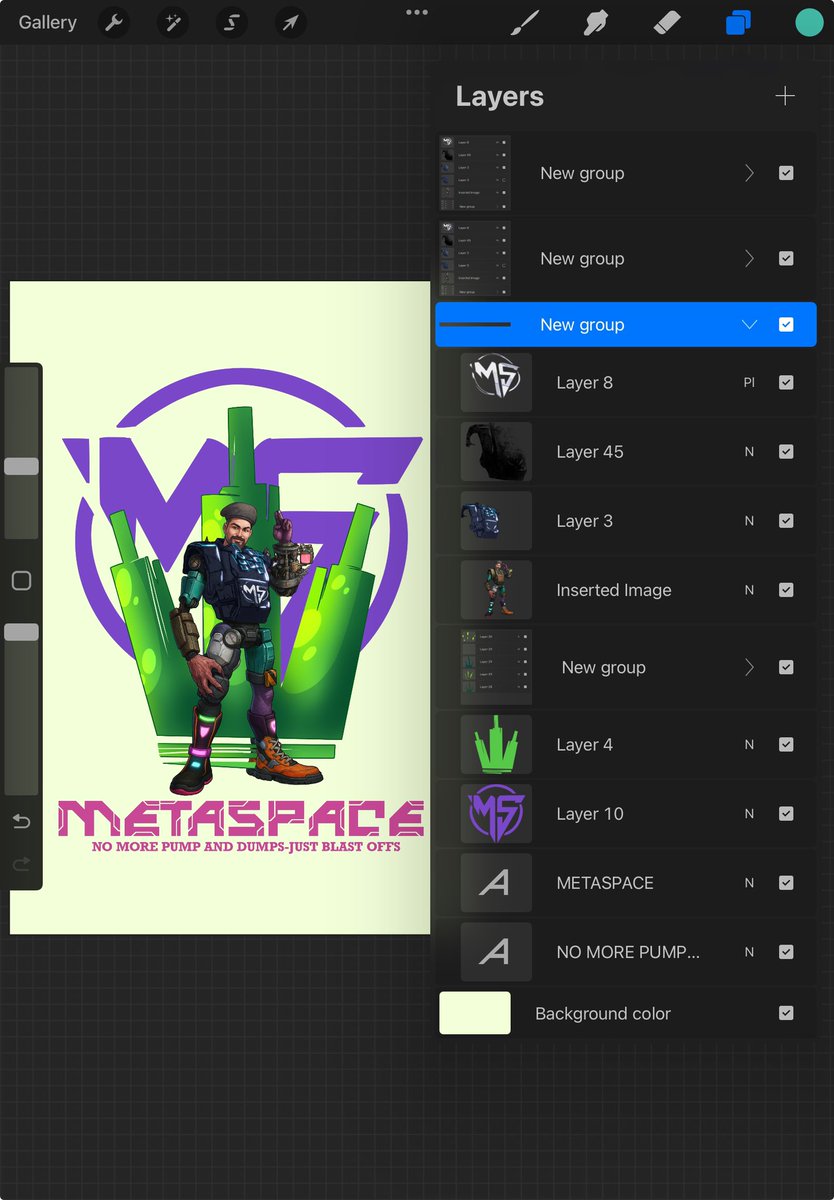Tap the square Modify button on sidebar

(21, 580)
